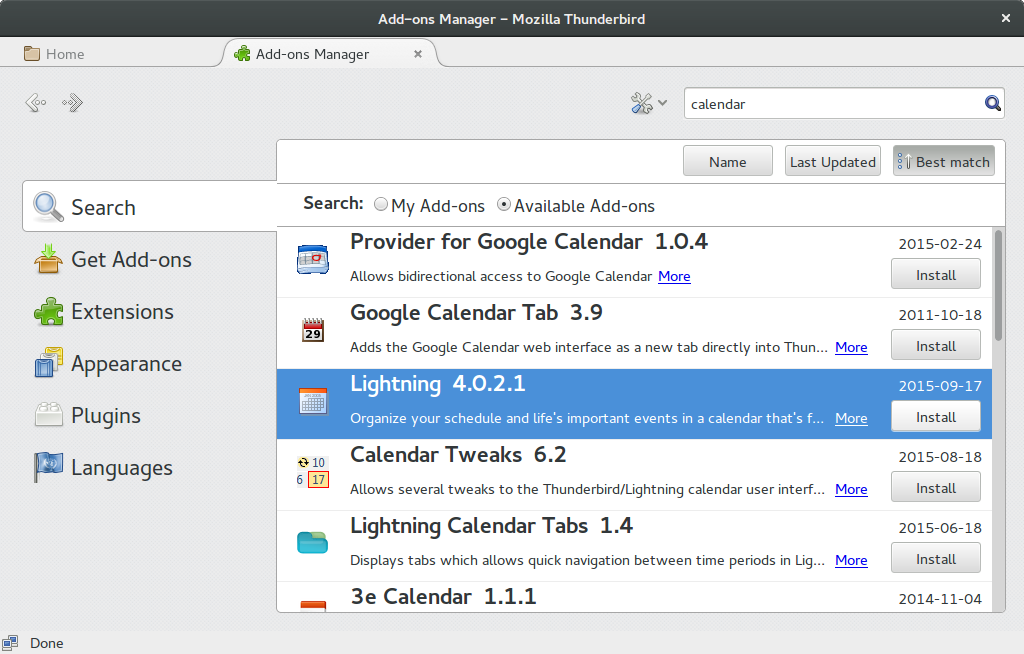Install Calendar Tweaks 6.2
1024x654 pixels.
(936, 487)
